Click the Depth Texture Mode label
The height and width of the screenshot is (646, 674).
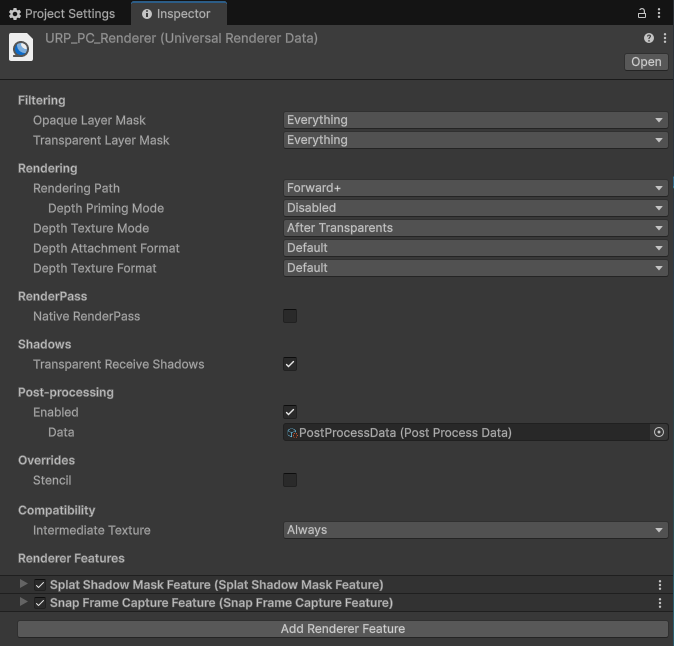click(x=91, y=228)
